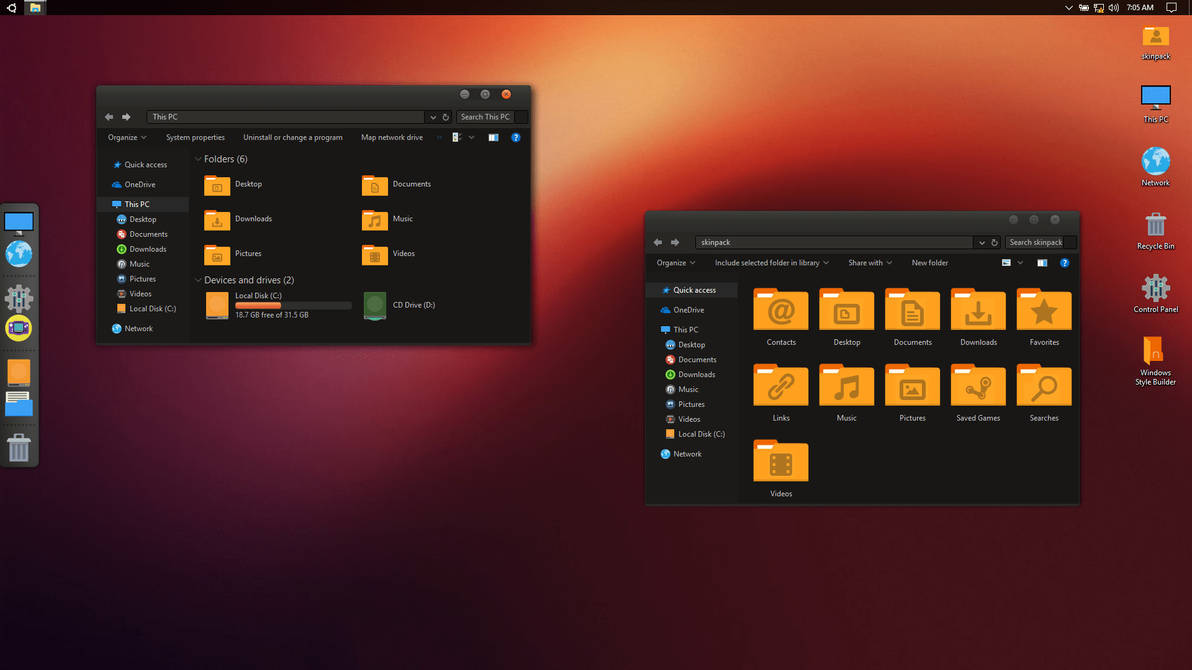Open the Contacts folder in skinpack window
Image resolution: width=1192 pixels, height=670 pixels.
pos(781,312)
